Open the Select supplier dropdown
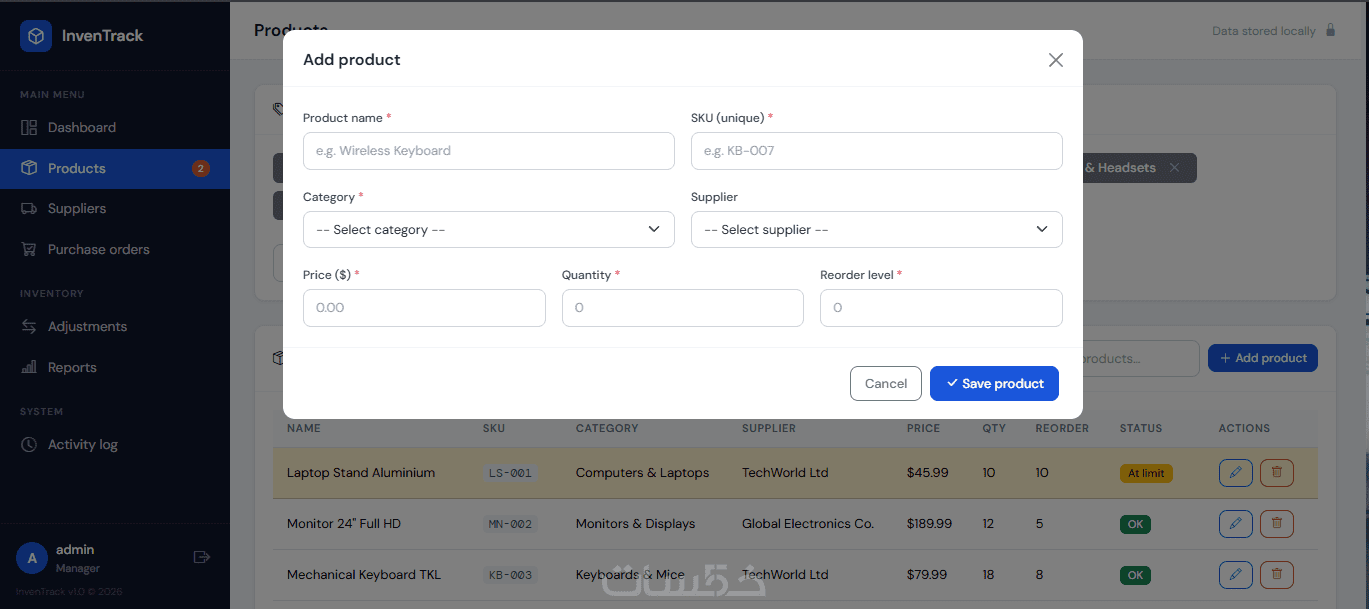The height and width of the screenshot is (609, 1369). click(877, 230)
